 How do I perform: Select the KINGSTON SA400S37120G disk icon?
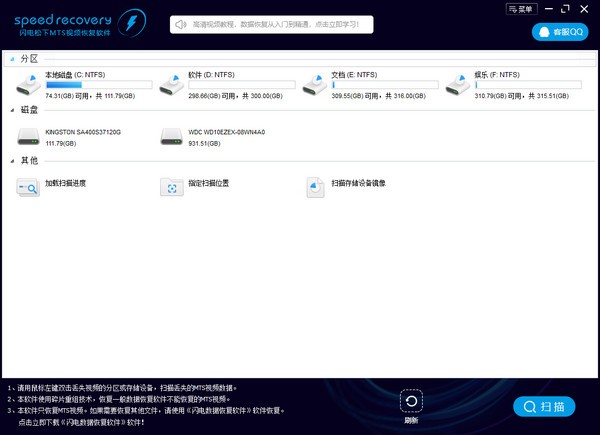(x=28, y=136)
